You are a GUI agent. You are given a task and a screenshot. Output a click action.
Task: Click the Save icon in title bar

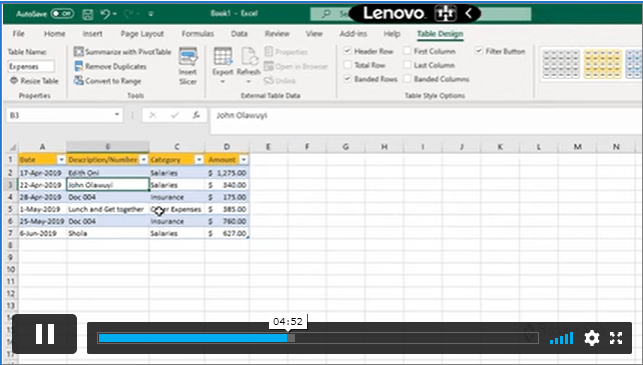point(88,14)
